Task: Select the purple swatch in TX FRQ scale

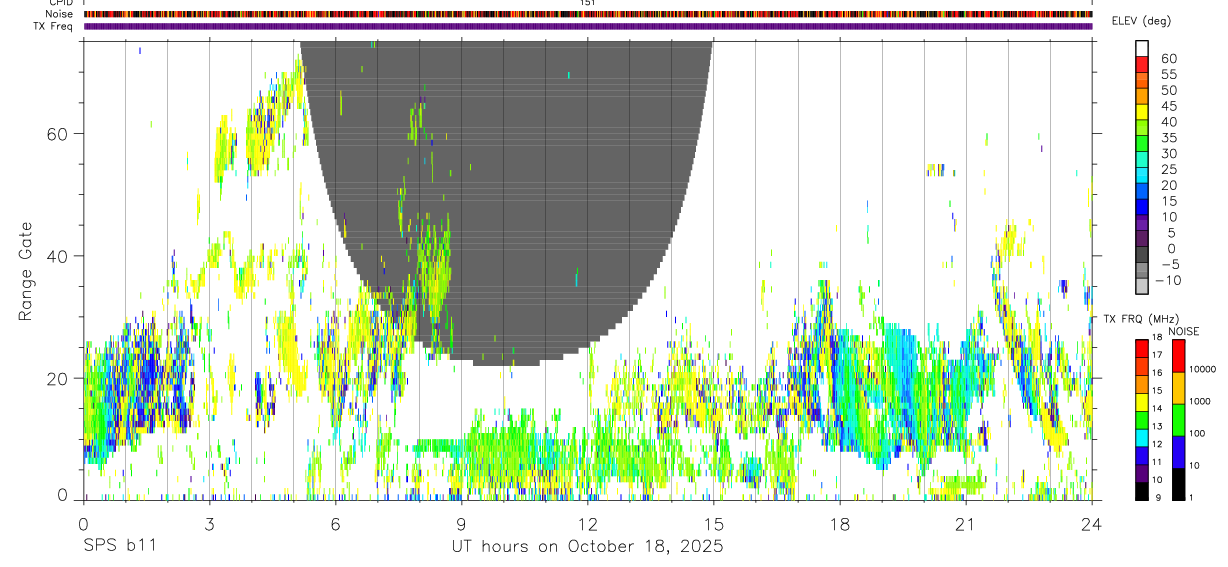Action: pyautogui.click(x=1142, y=474)
